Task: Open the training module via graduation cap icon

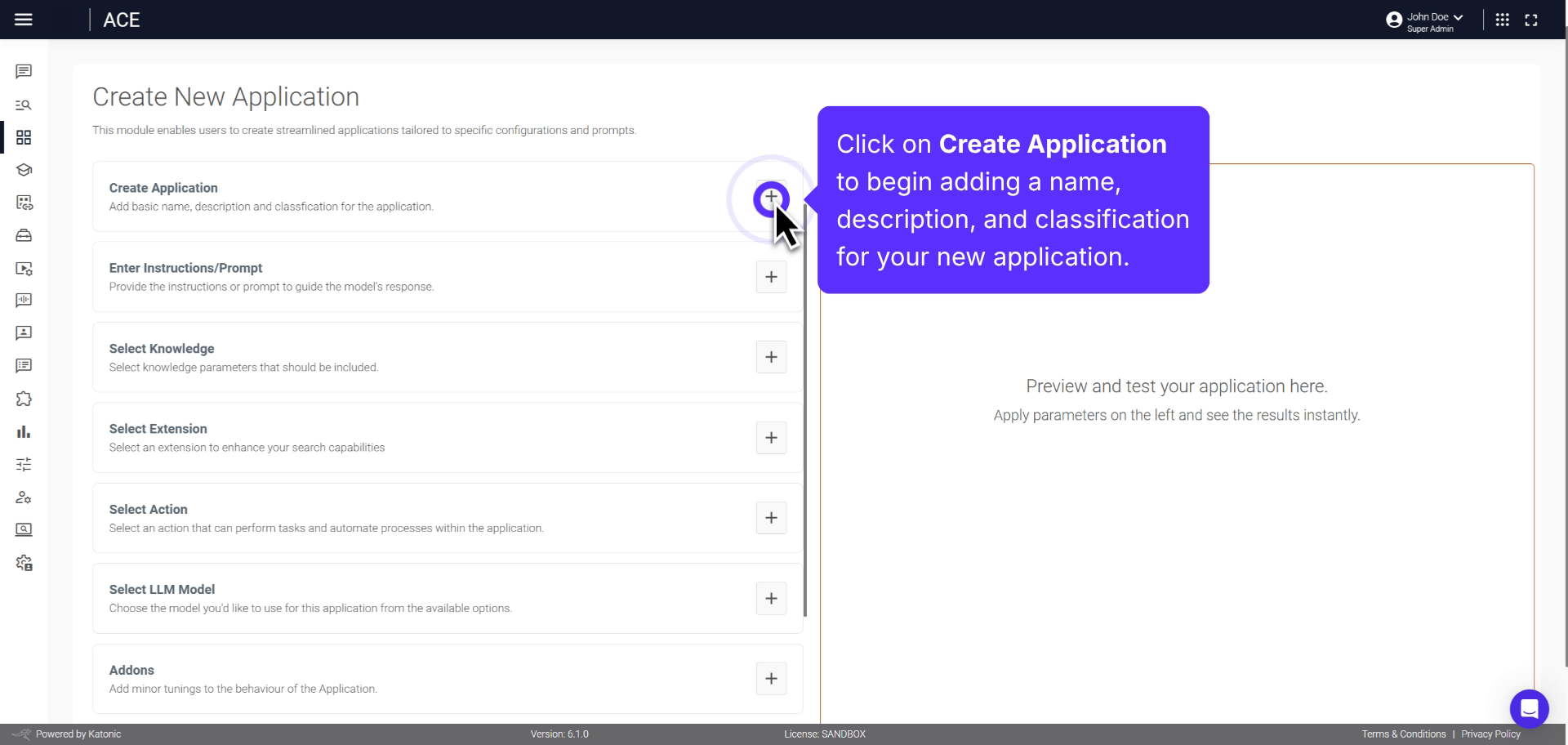Action: (24, 170)
